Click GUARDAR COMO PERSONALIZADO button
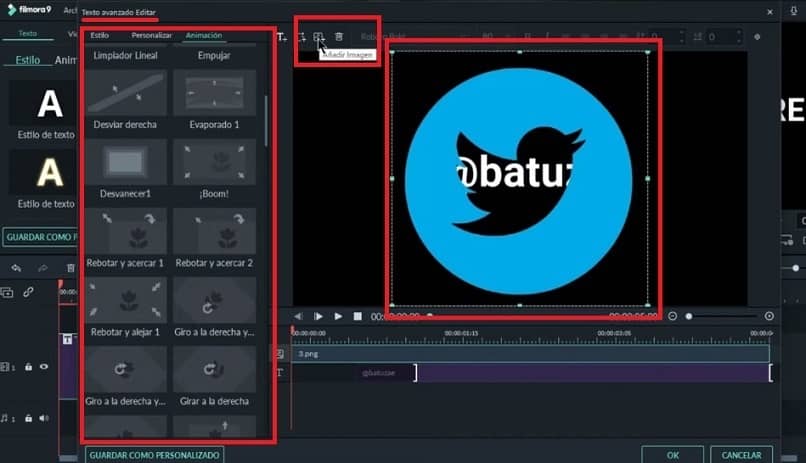This screenshot has width=806, height=463. (x=154, y=455)
